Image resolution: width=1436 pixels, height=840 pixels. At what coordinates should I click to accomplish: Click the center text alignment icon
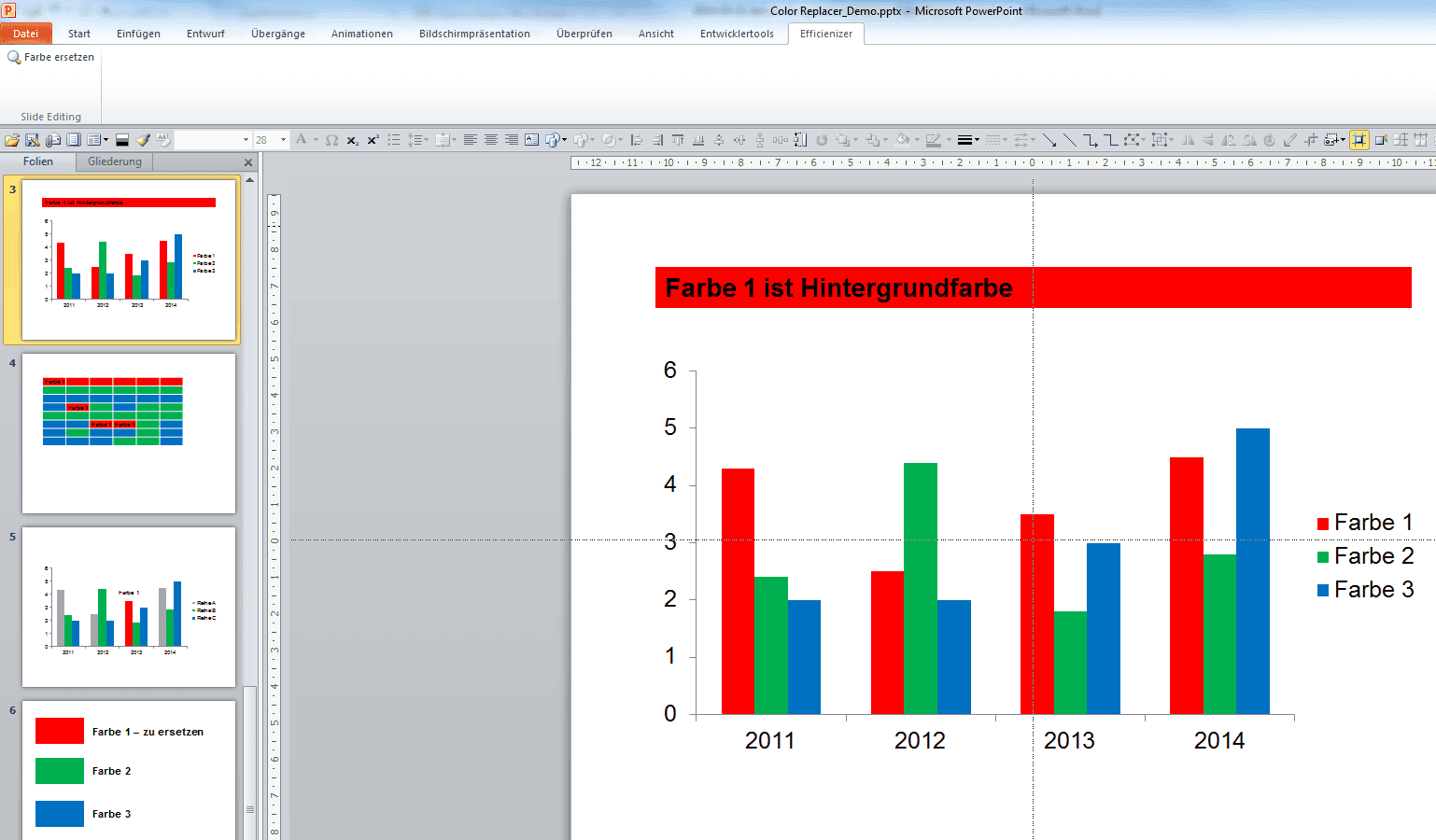[x=491, y=139]
